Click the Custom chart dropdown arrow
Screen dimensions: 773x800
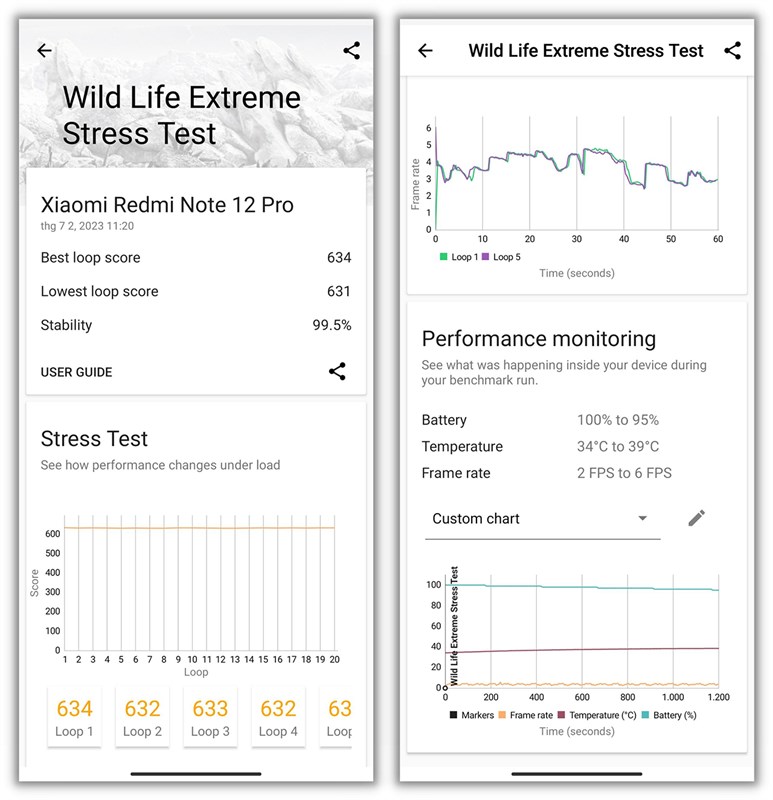pos(642,518)
